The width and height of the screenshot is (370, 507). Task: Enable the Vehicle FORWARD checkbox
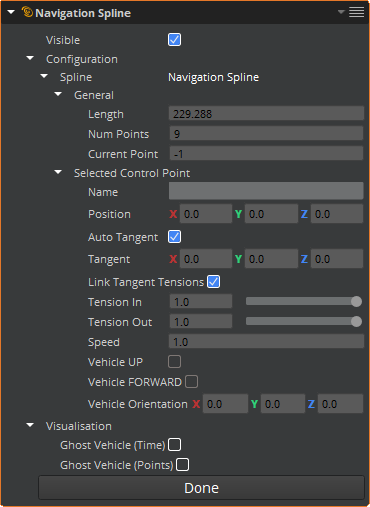click(x=191, y=382)
